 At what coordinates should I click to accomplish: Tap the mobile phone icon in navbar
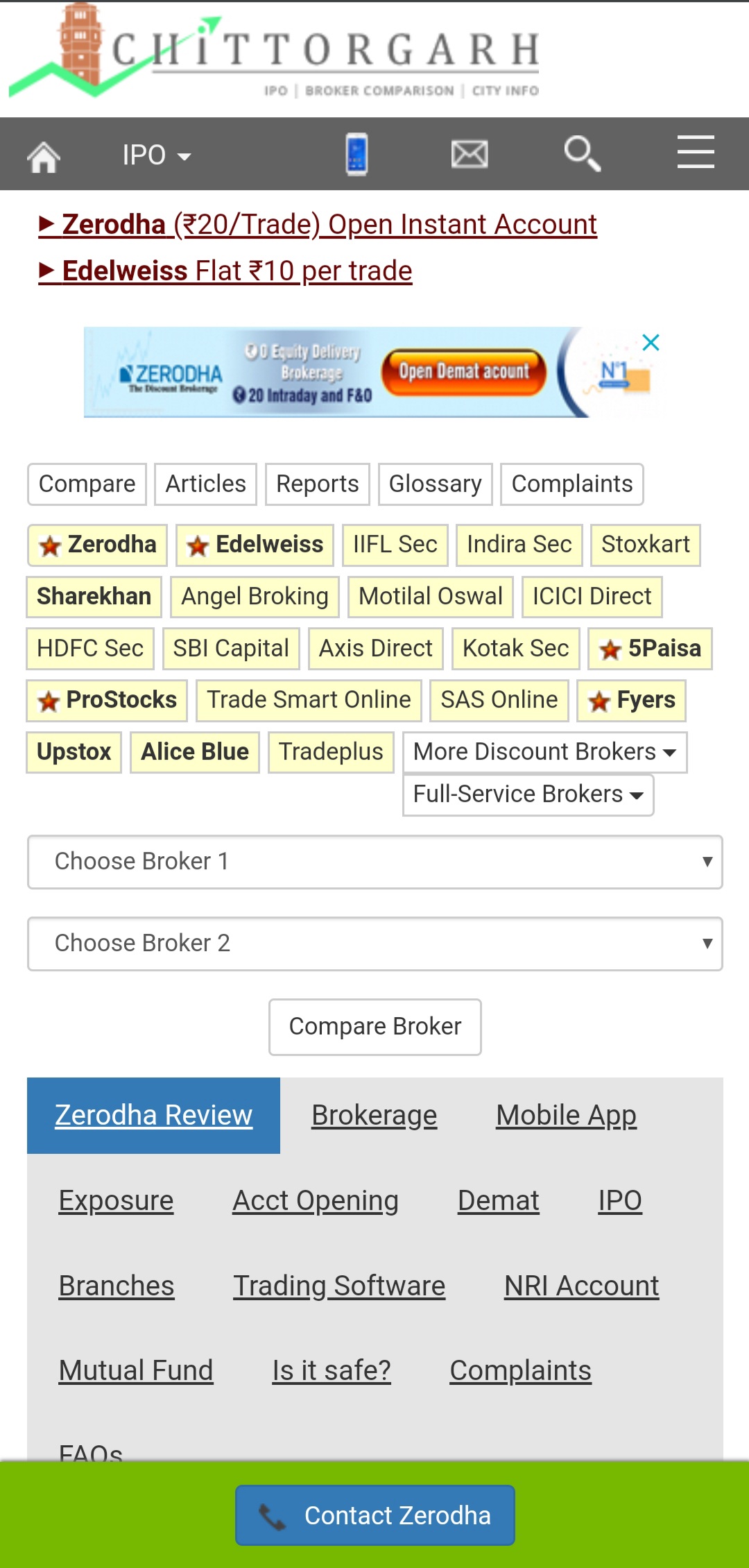coord(357,154)
